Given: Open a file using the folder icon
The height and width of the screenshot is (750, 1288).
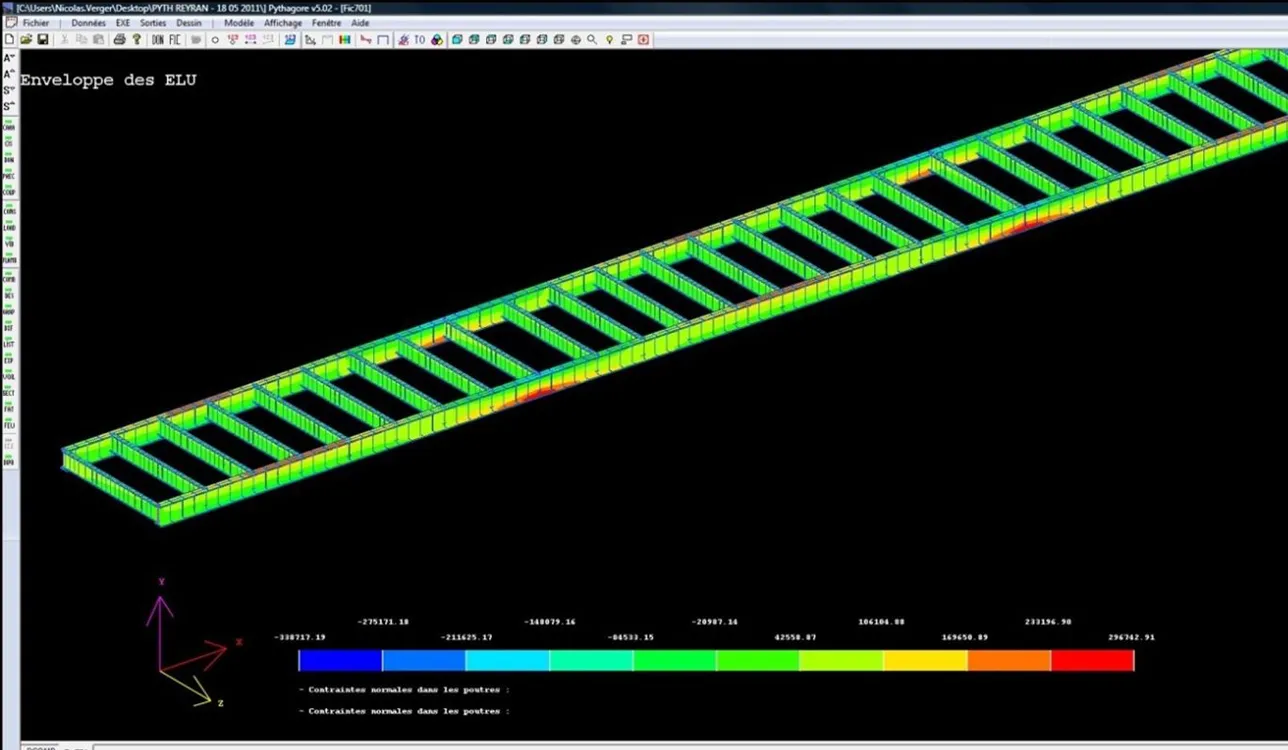Looking at the screenshot, I should click(x=26, y=40).
